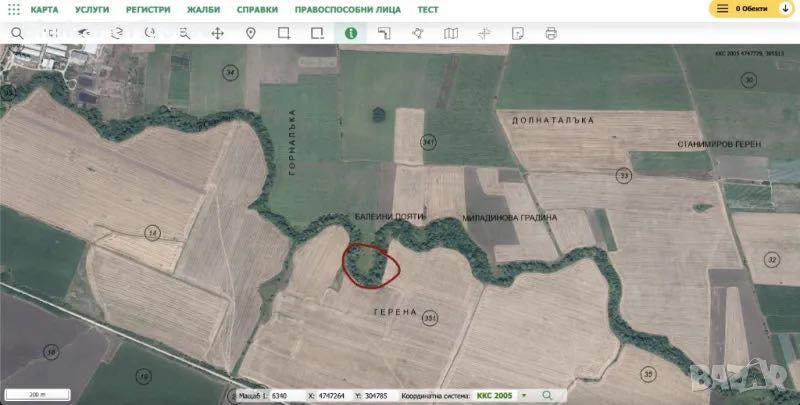
Task: Select the add-rectangle selection tool
Action: tap(284, 34)
